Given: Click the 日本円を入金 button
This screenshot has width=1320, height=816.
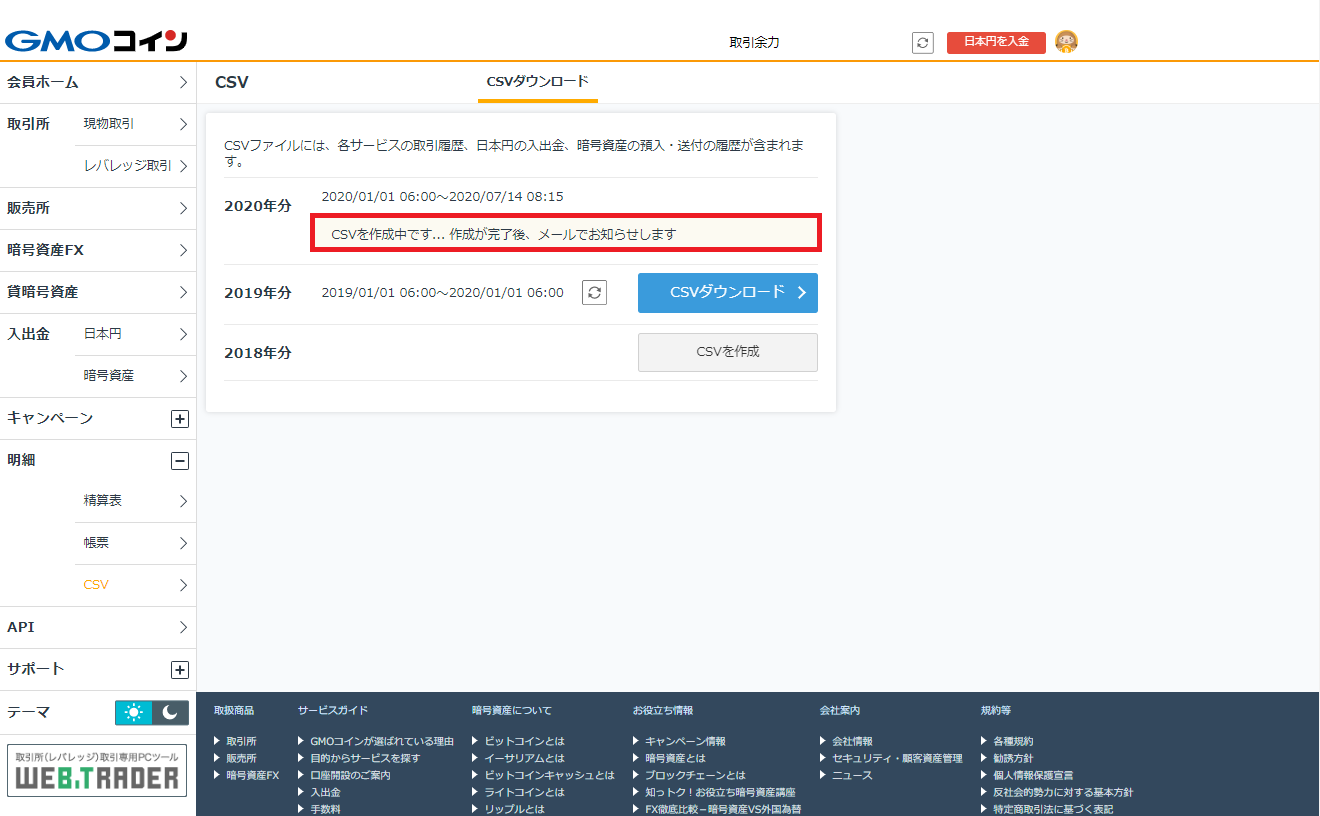Looking at the screenshot, I should click(x=995, y=42).
